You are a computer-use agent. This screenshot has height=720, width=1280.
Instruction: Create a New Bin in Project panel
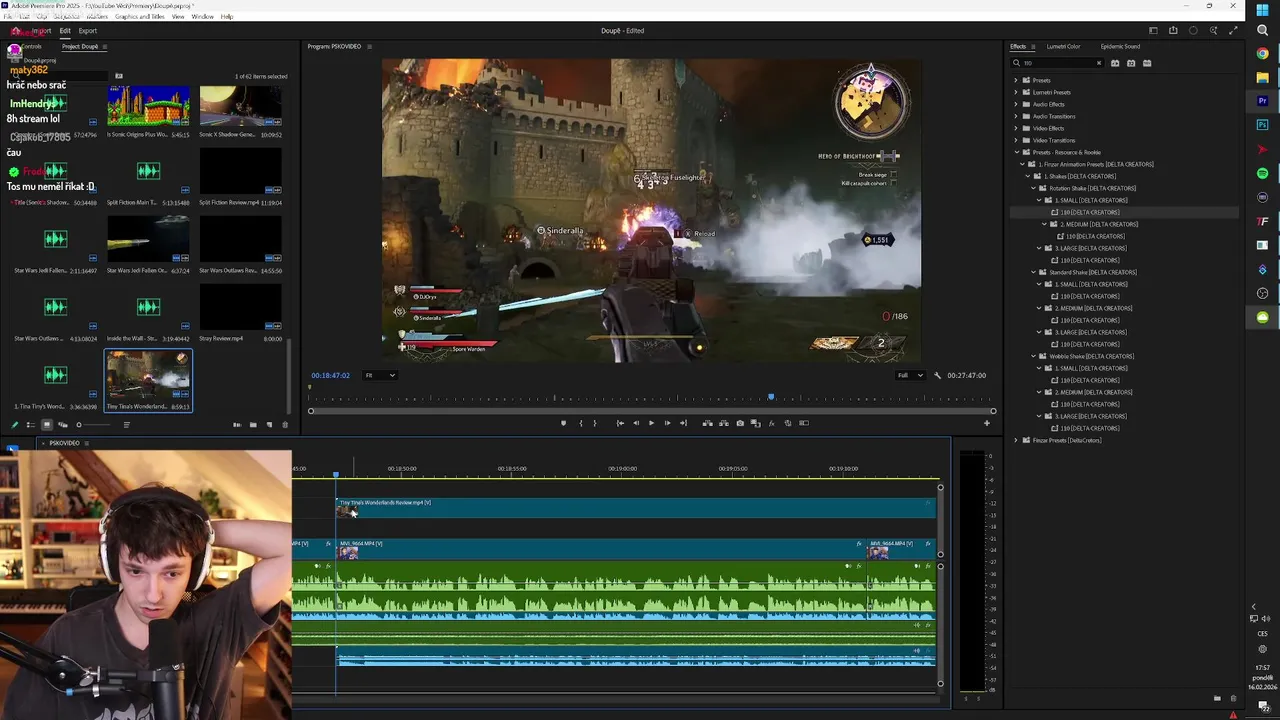pos(253,425)
